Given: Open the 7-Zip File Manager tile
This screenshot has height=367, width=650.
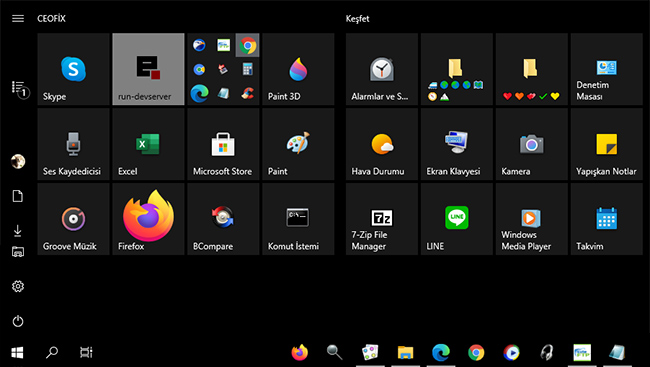Looking at the screenshot, I should (x=382, y=219).
